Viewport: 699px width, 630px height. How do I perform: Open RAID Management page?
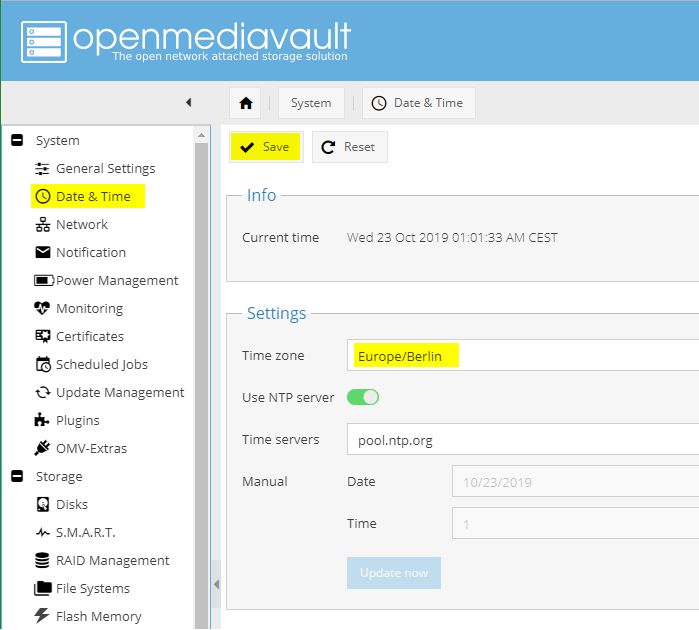tap(113, 560)
